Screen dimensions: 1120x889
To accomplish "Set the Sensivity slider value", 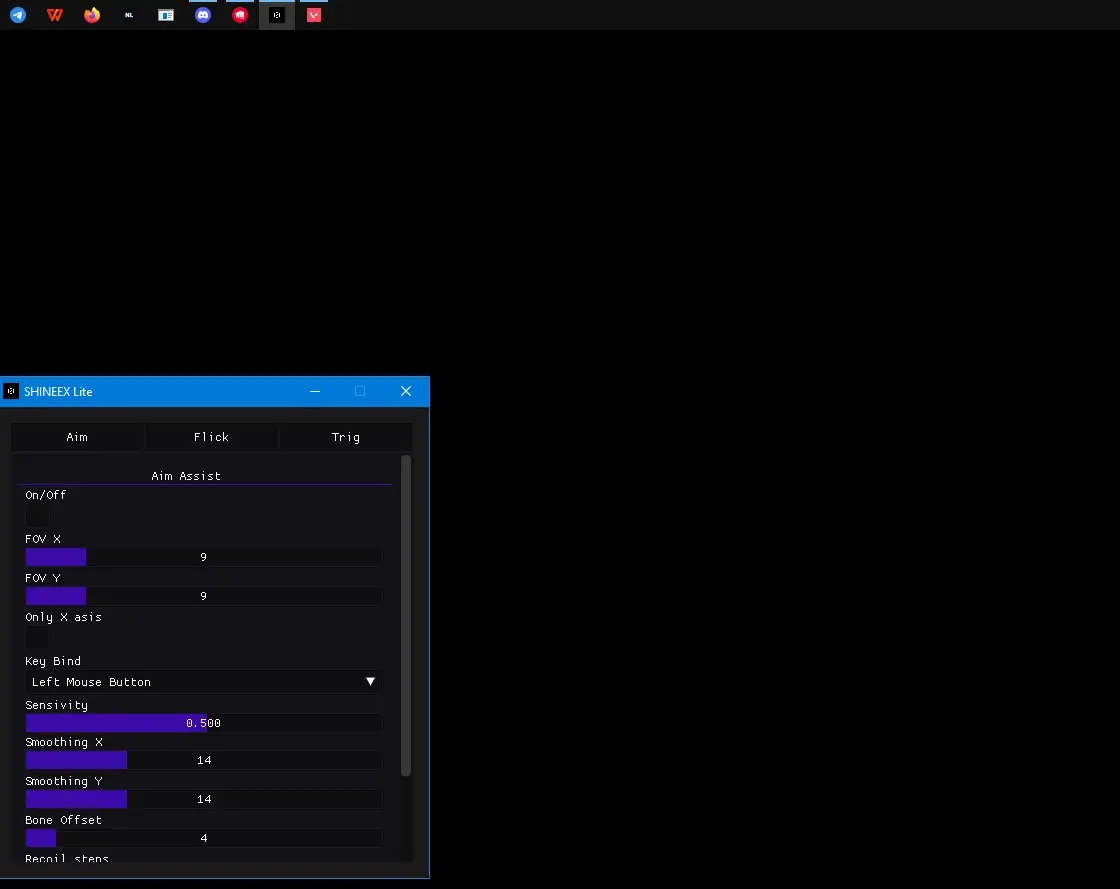I will (204, 723).
